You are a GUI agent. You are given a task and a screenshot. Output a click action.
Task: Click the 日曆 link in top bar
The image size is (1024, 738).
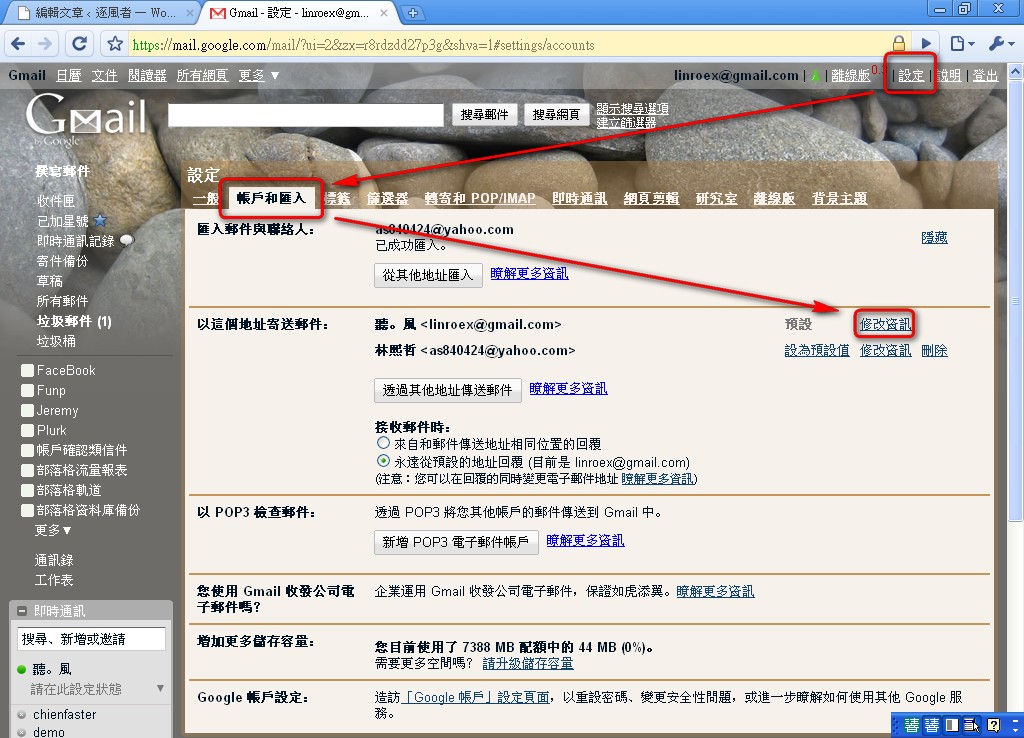click(x=69, y=76)
